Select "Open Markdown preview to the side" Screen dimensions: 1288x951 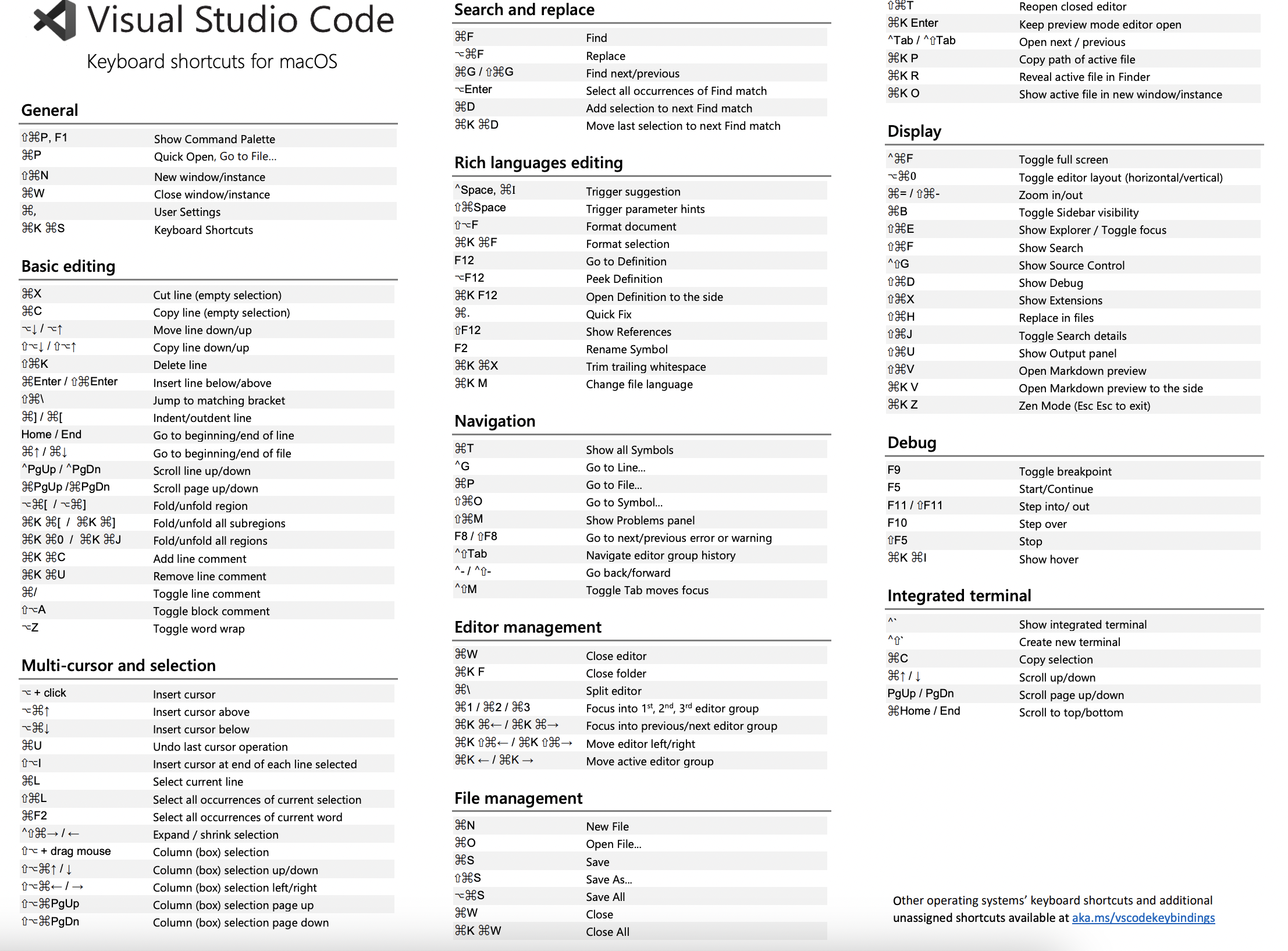pos(1111,388)
